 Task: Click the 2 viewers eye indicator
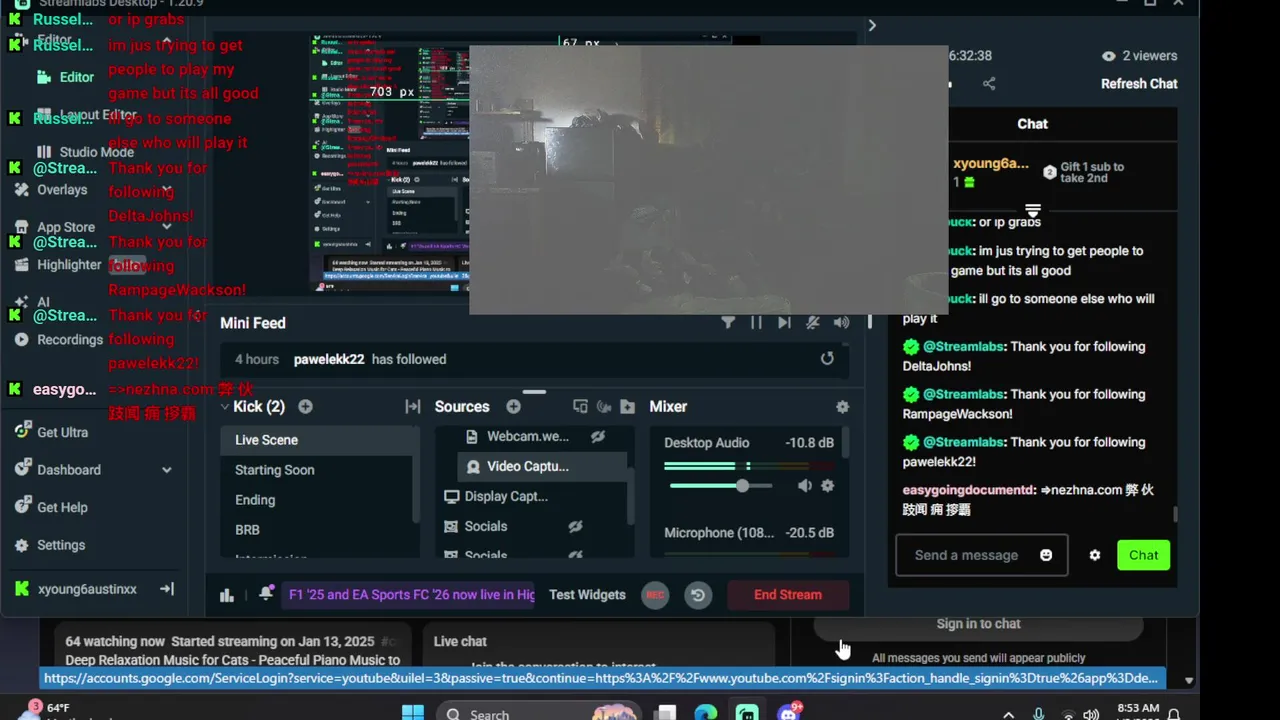(x=1139, y=56)
